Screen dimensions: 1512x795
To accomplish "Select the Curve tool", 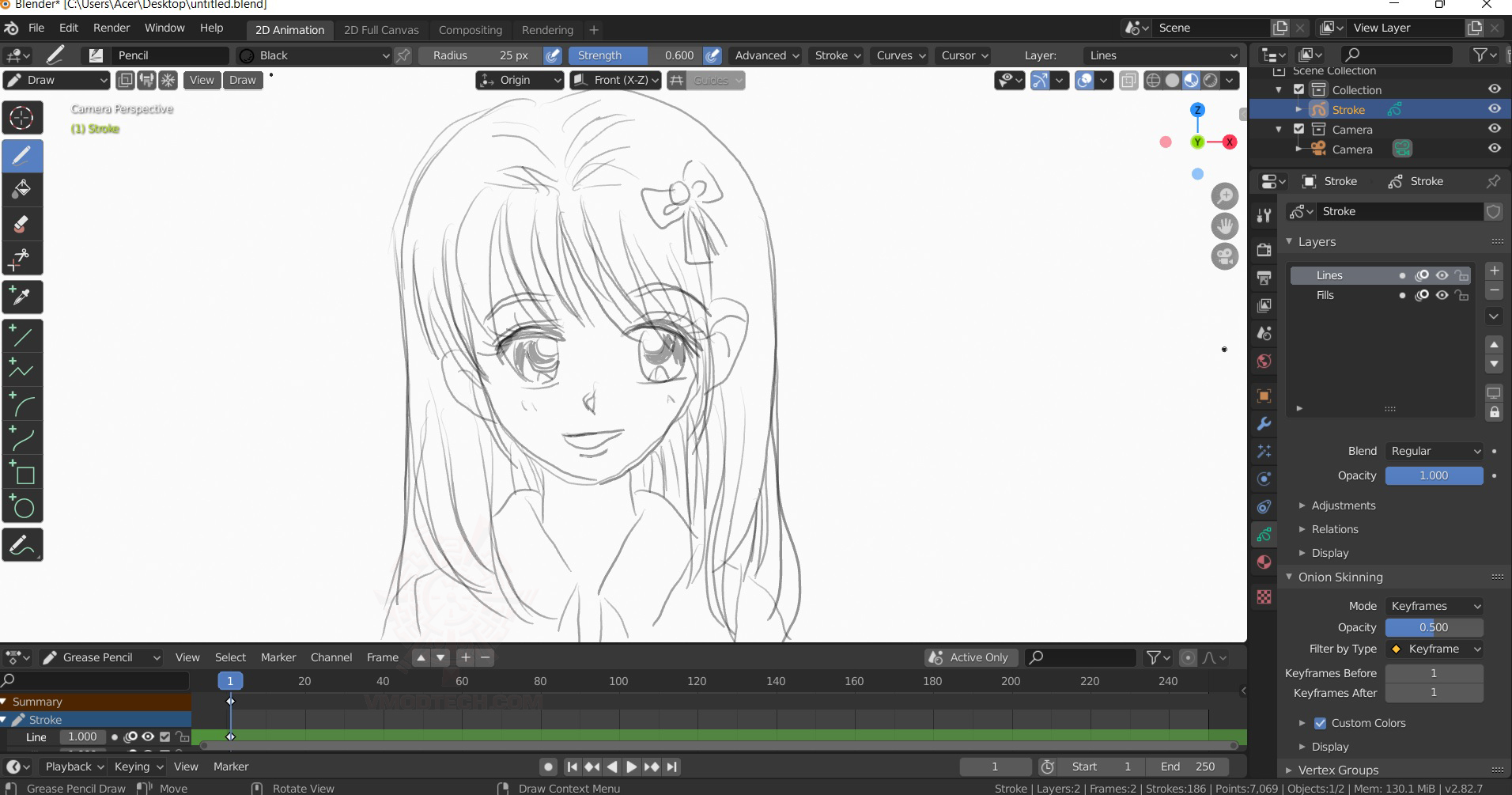I will coord(22,438).
